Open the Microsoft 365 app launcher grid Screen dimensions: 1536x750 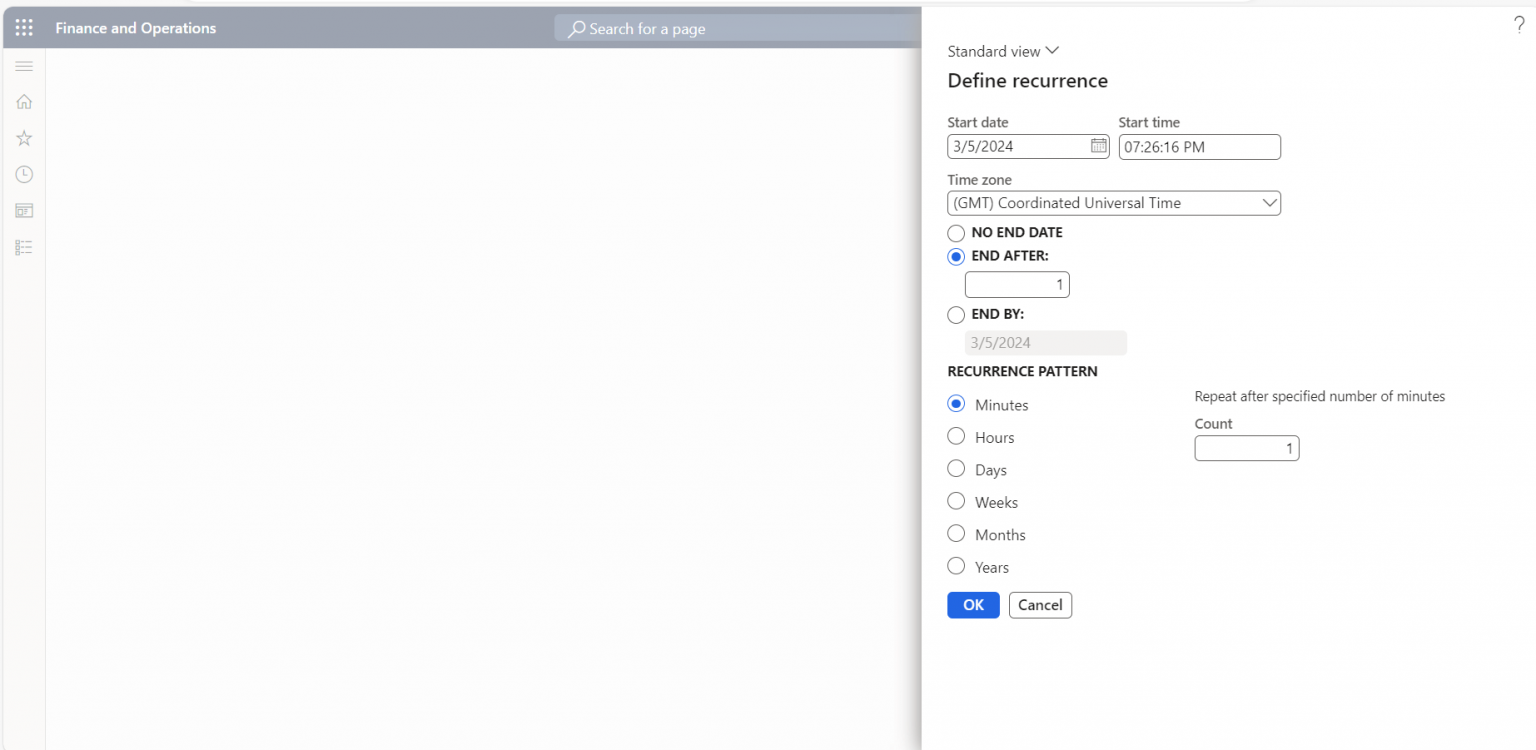click(x=24, y=27)
